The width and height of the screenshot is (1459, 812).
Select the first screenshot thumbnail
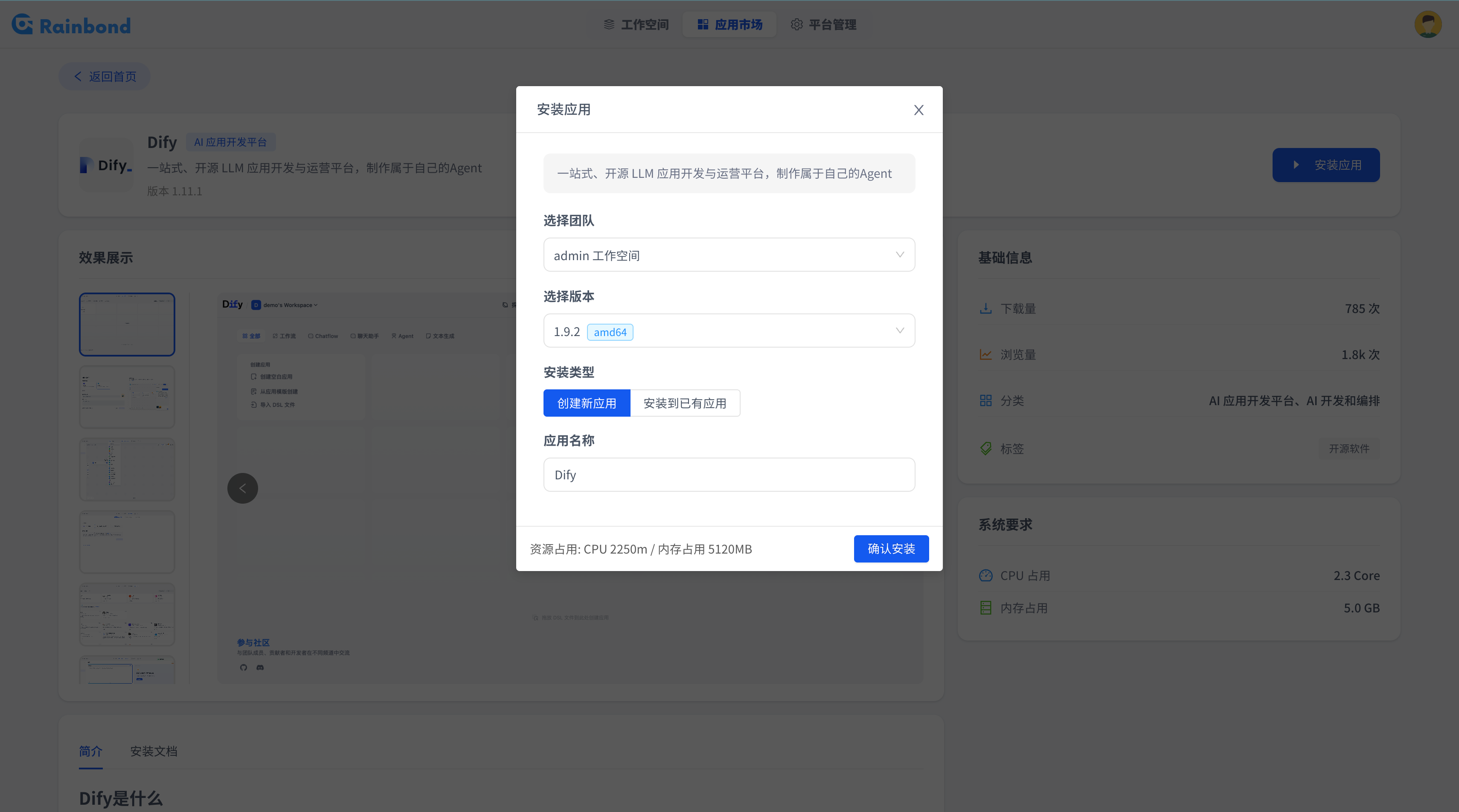[x=127, y=325]
